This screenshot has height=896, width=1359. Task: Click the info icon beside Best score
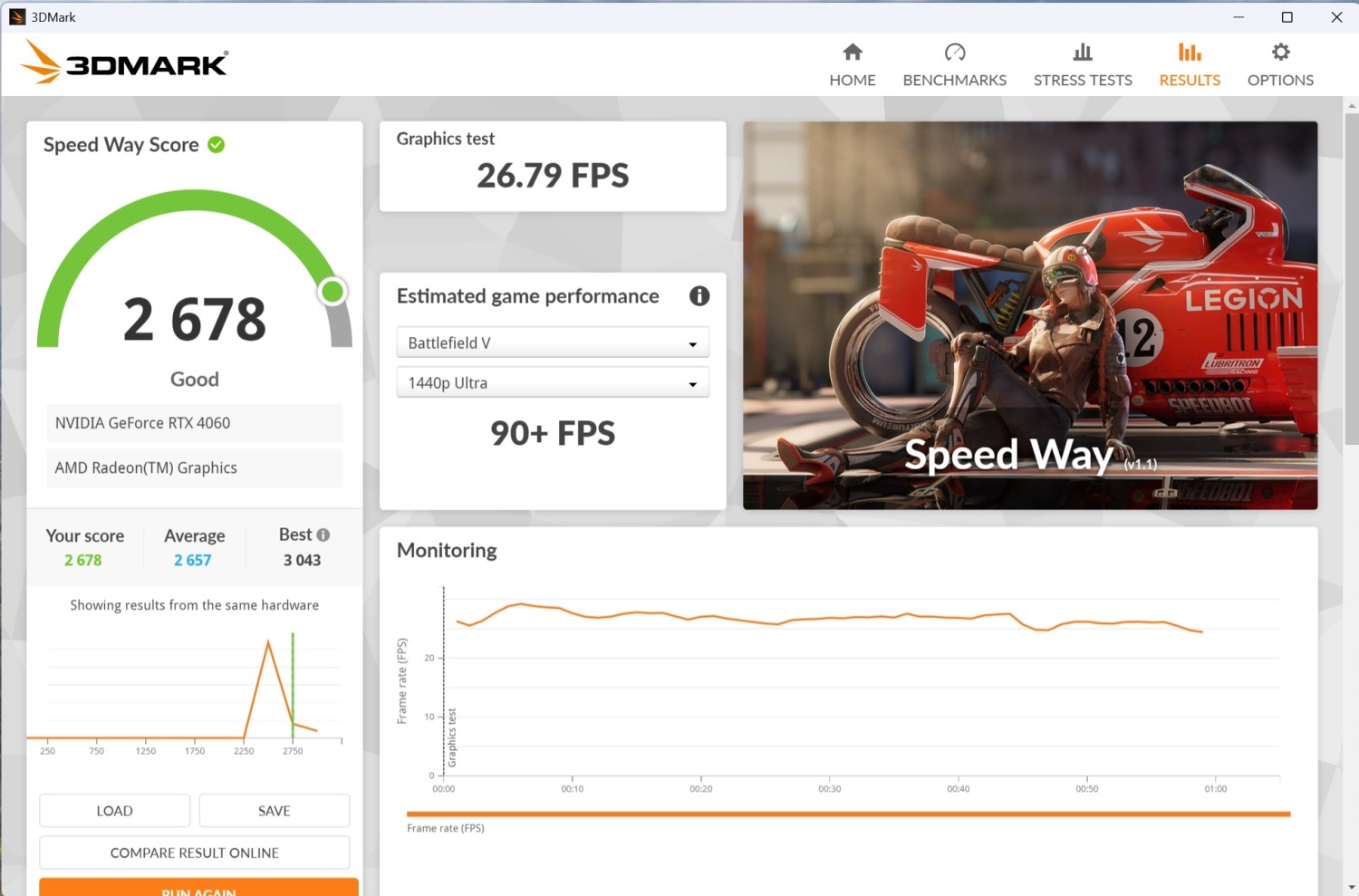323,535
